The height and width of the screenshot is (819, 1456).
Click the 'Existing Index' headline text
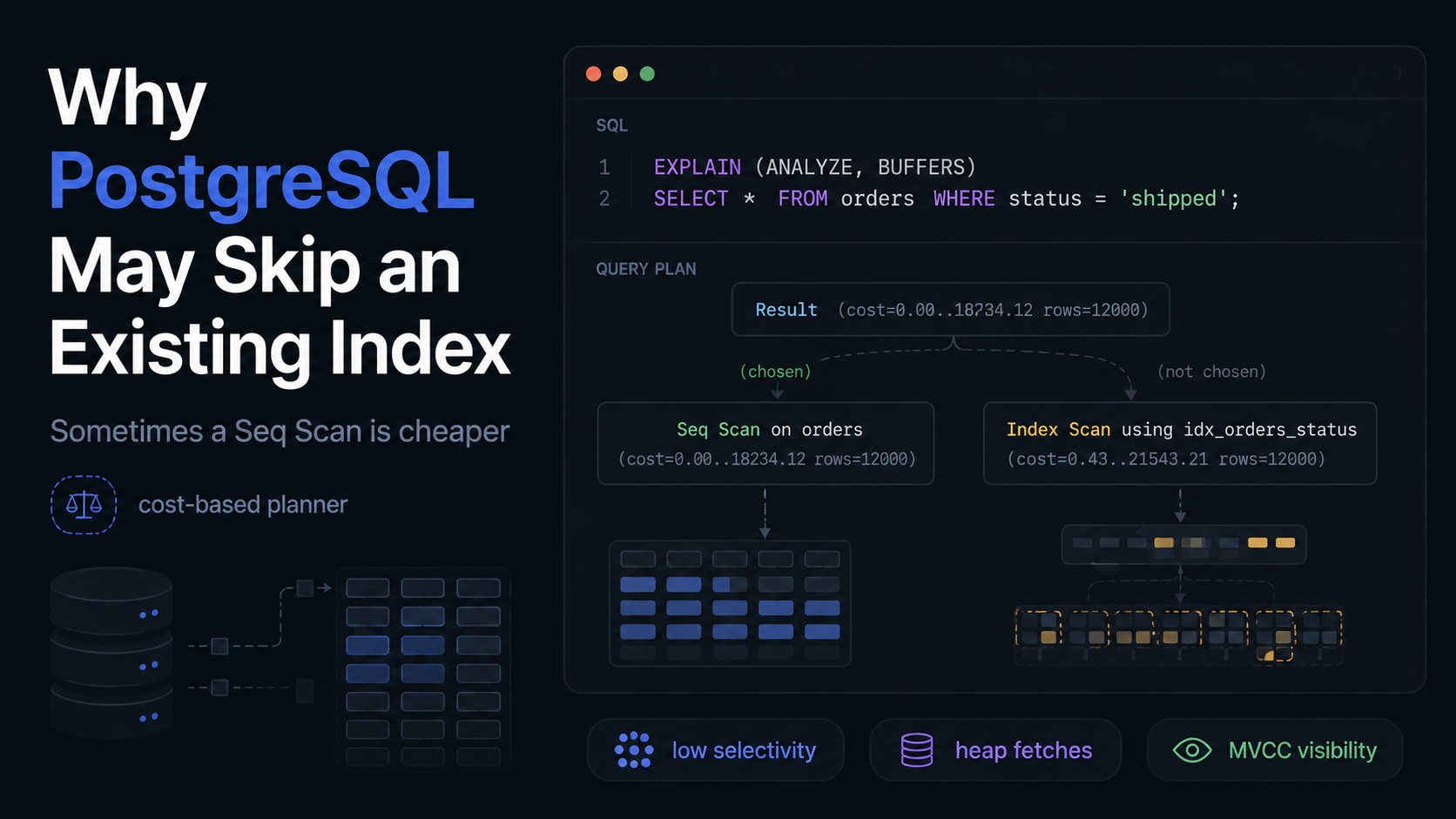[280, 349]
